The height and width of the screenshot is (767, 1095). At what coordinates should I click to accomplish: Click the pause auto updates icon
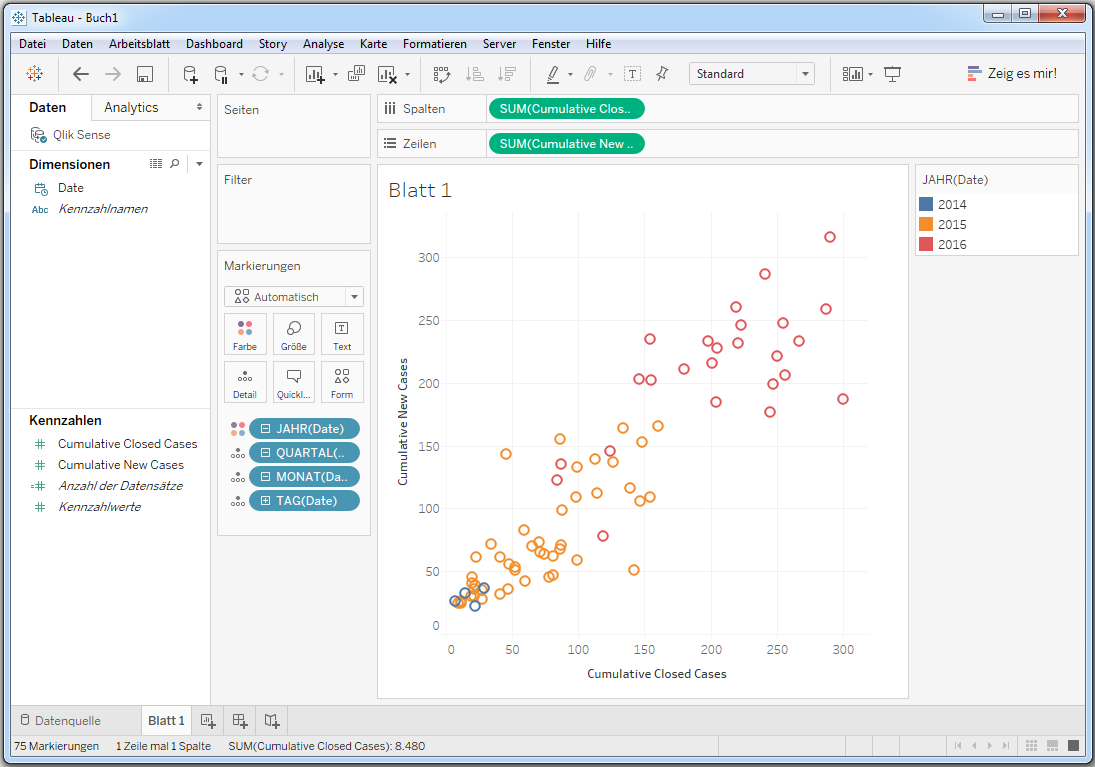(x=221, y=74)
